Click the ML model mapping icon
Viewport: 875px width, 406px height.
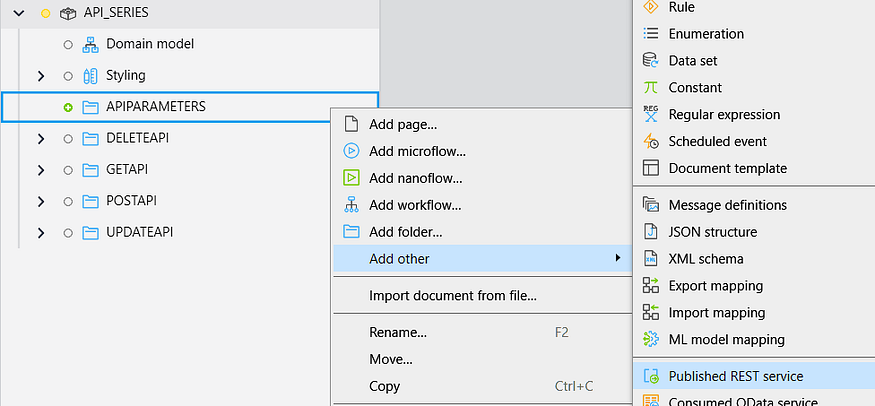point(651,339)
